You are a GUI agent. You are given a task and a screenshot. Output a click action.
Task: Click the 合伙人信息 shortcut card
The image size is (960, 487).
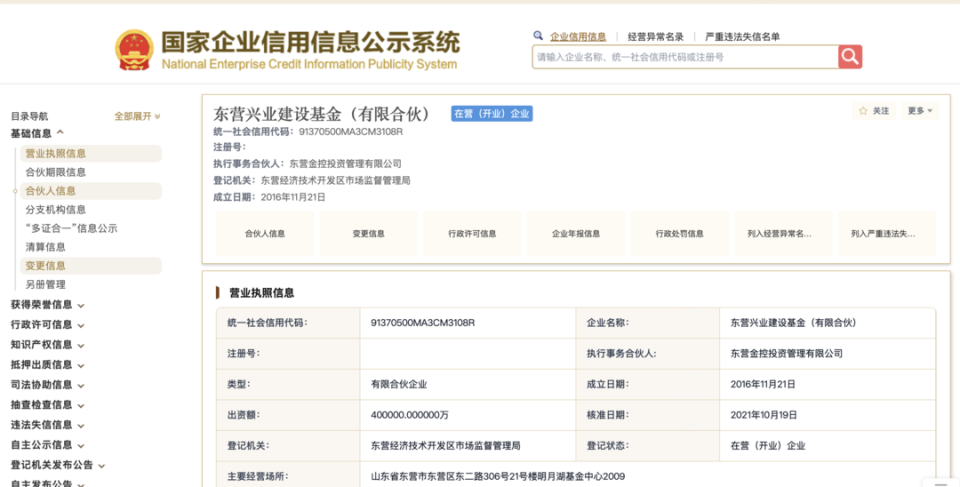(x=264, y=233)
